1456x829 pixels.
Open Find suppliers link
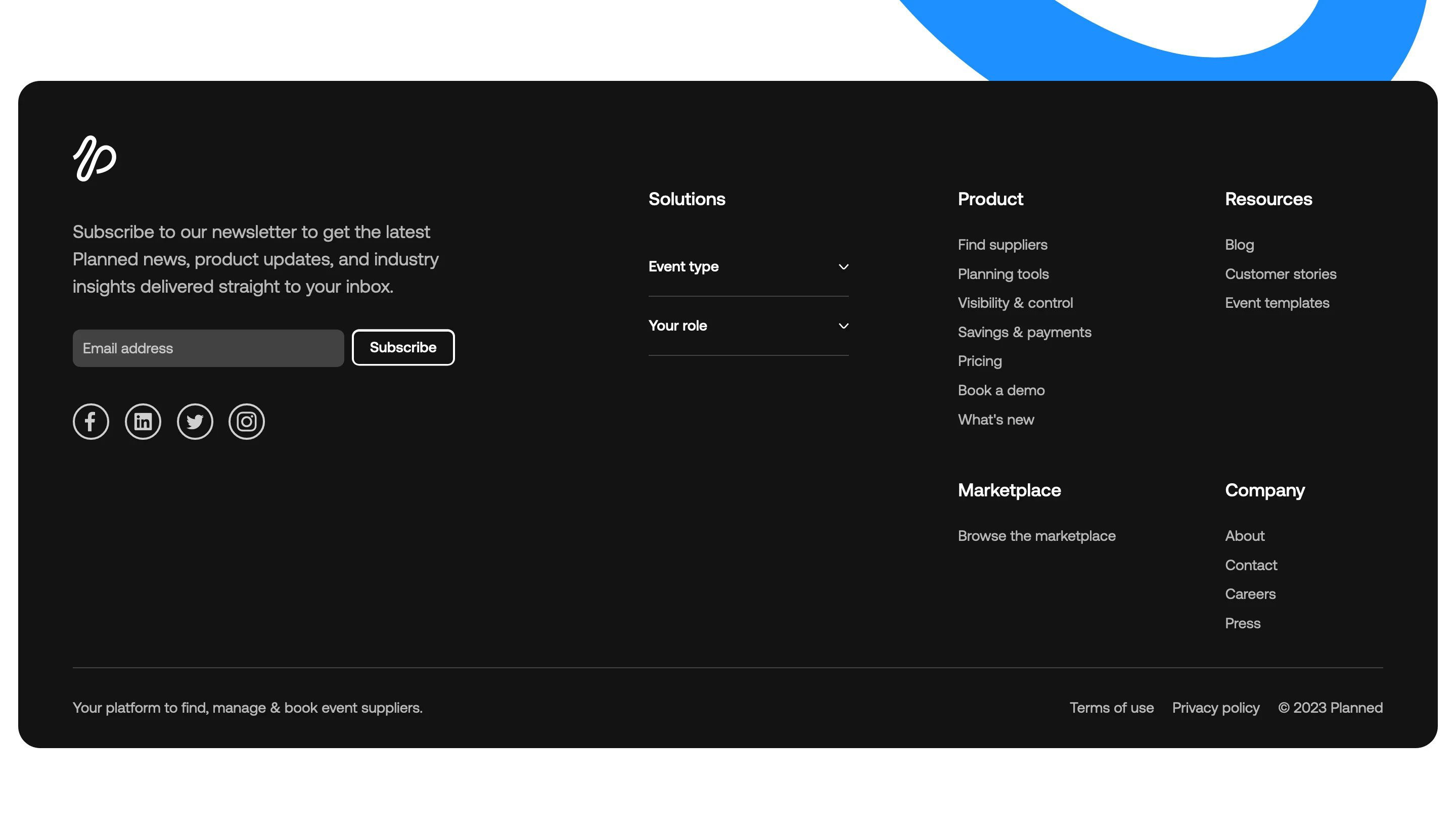1002,245
